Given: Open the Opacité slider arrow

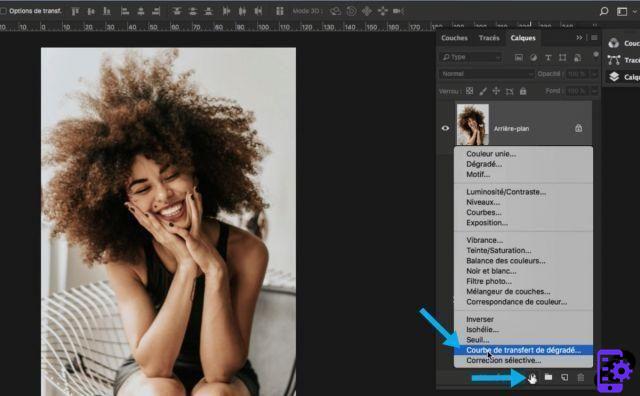Looking at the screenshot, I should point(595,74).
